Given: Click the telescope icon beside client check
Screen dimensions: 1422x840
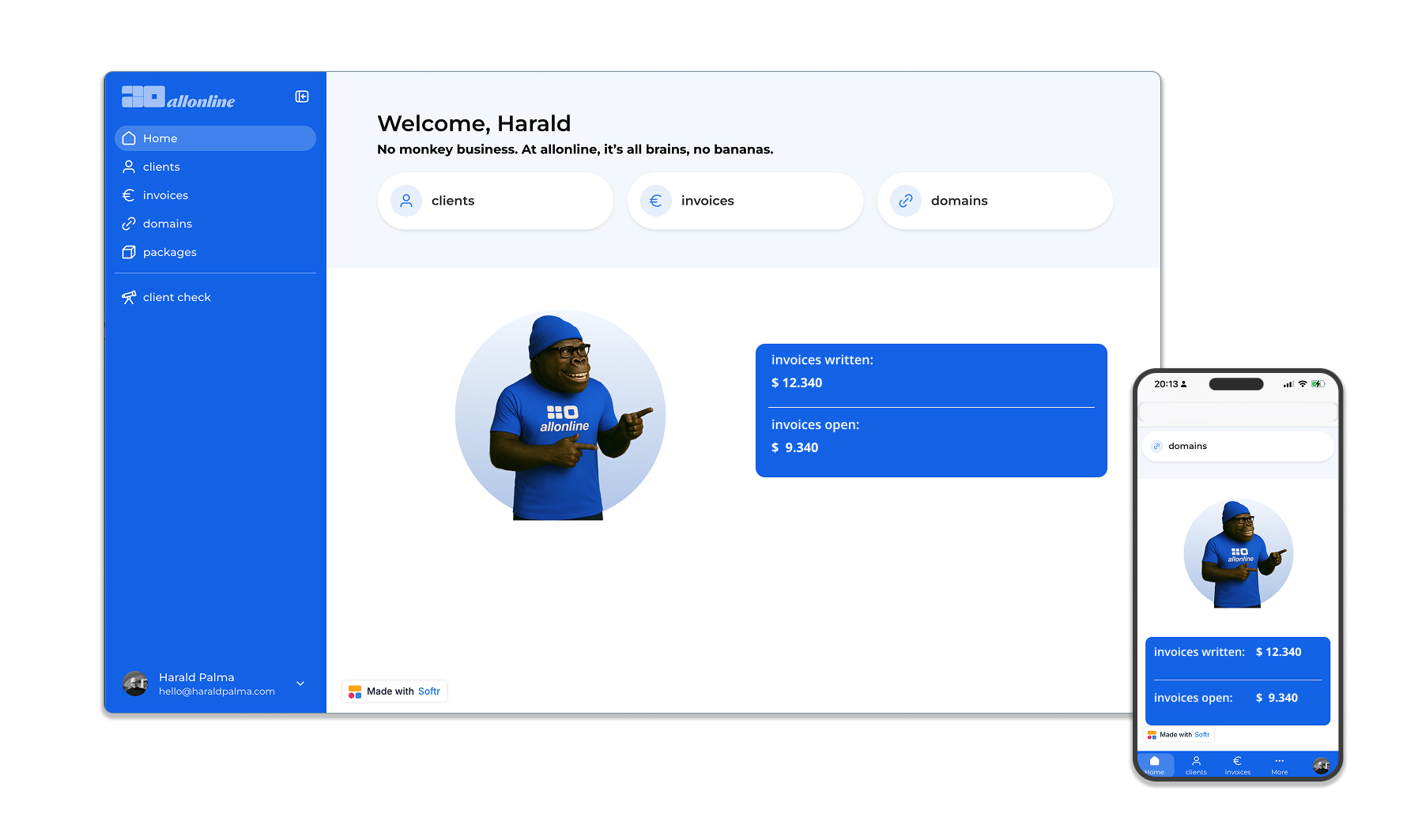Looking at the screenshot, I should click(x=129, y=297).
